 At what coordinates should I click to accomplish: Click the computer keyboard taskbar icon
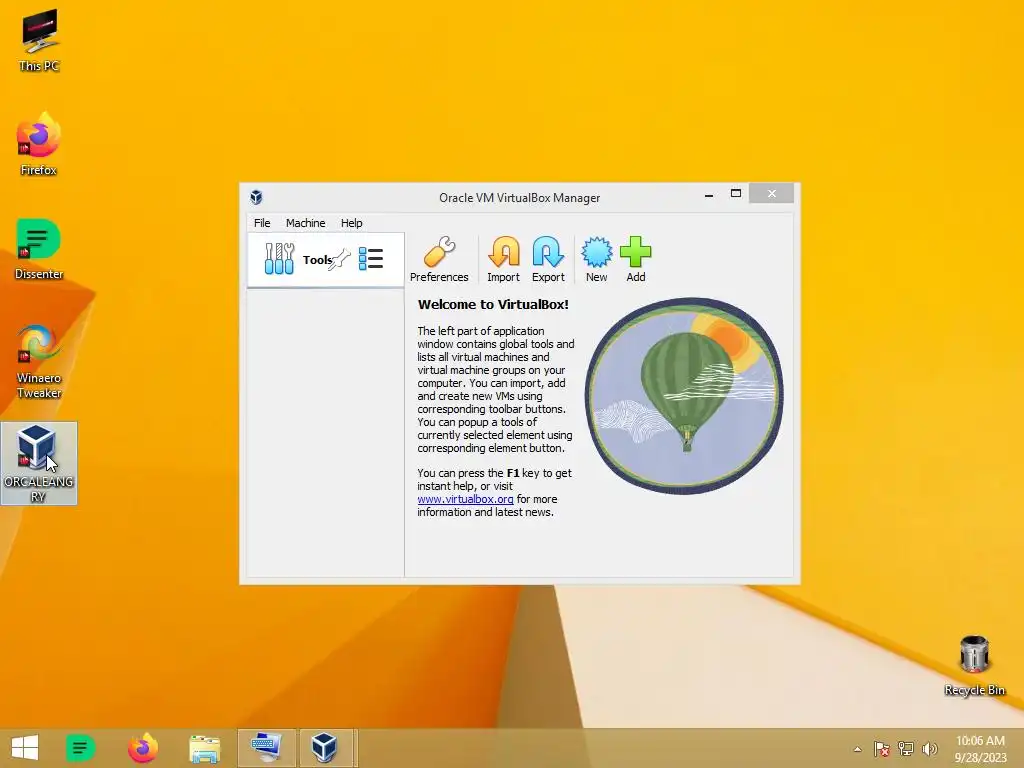pos(266,748)
